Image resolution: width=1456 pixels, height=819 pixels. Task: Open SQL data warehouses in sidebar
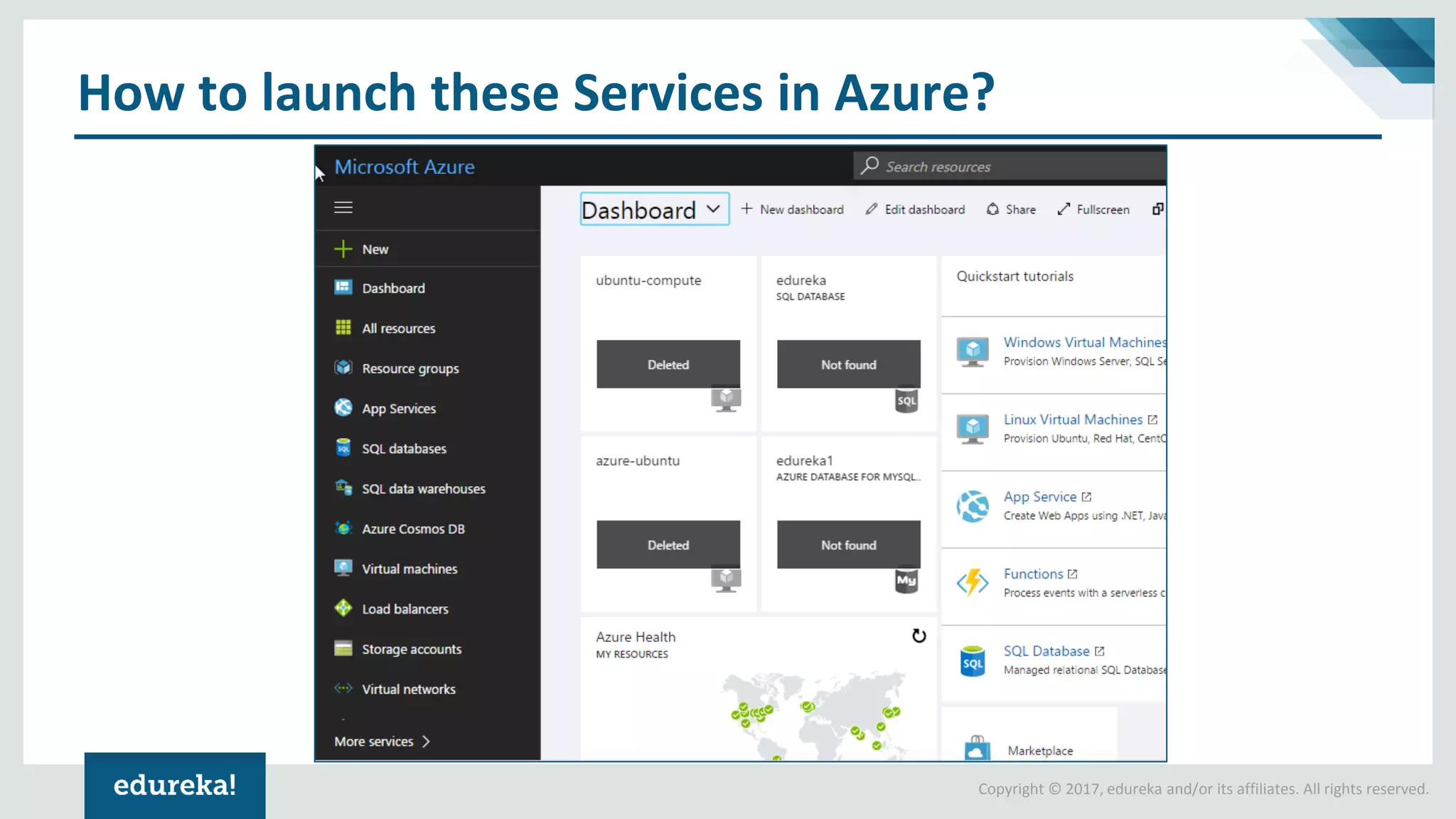[427, 488]
